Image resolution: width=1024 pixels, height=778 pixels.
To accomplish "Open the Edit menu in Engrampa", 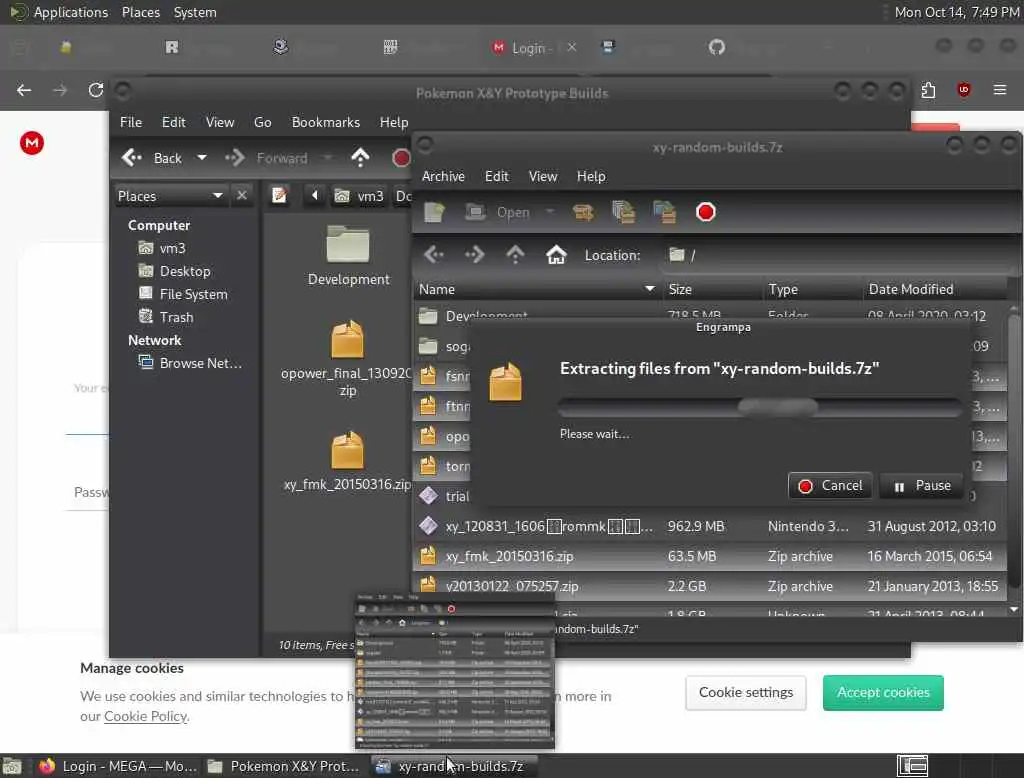I will (x=496, y=176).
